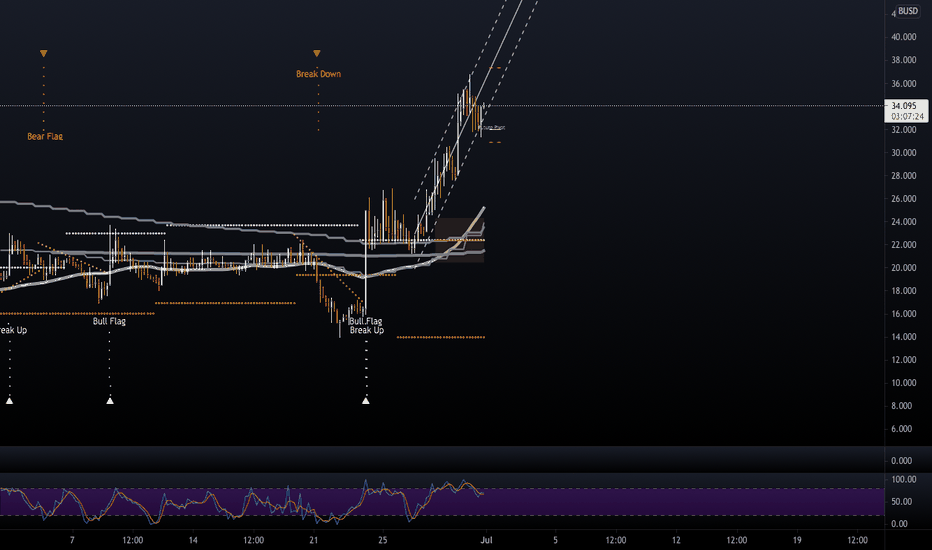Select the orange Bear Flag pattern label

pyautogui.click(x=45, y=136)
